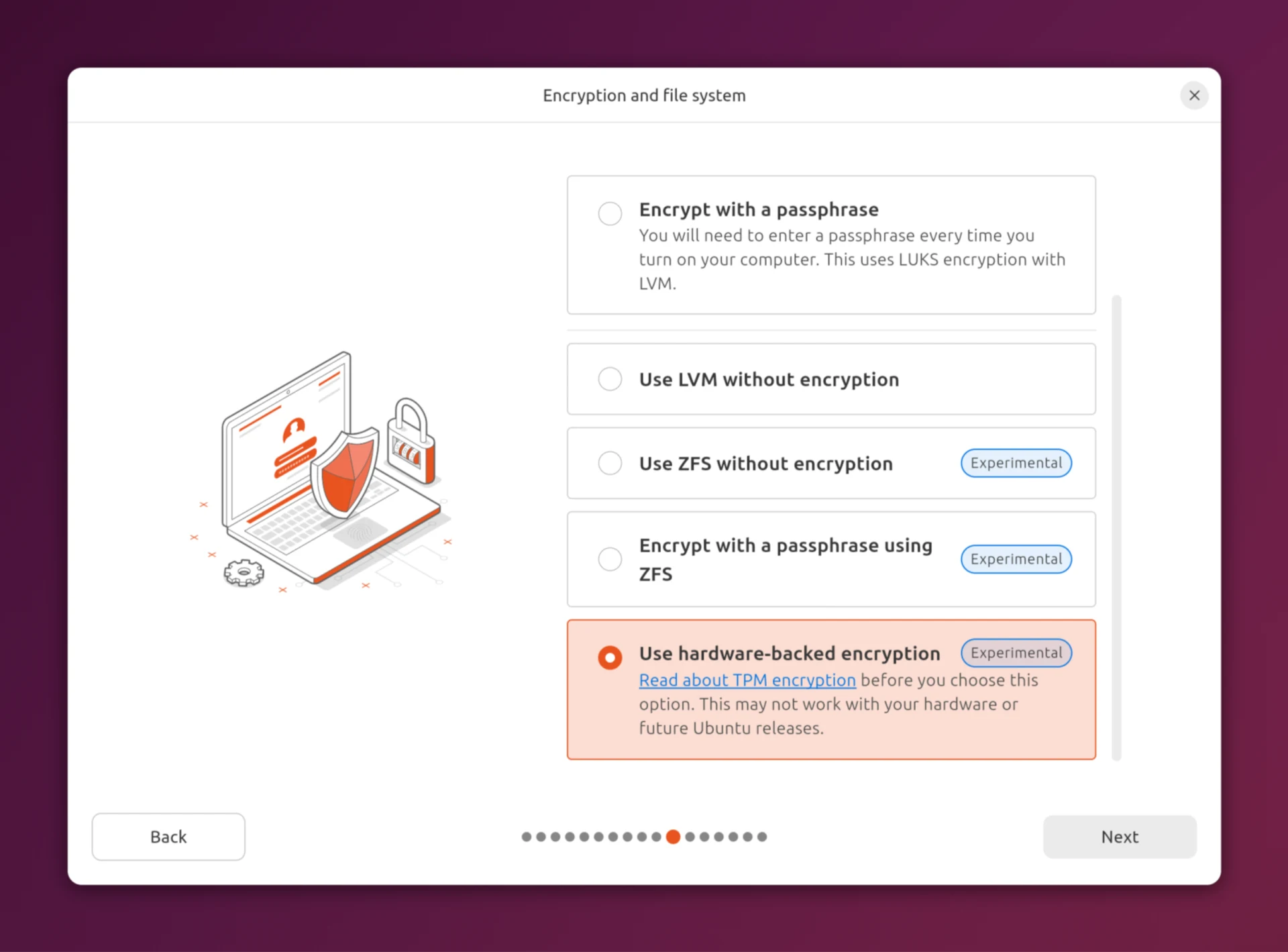Click the orange current-step dot in the page indicator
Image resolution: width=1288 pixels, height=952 pixels.
tap(673, 837)
